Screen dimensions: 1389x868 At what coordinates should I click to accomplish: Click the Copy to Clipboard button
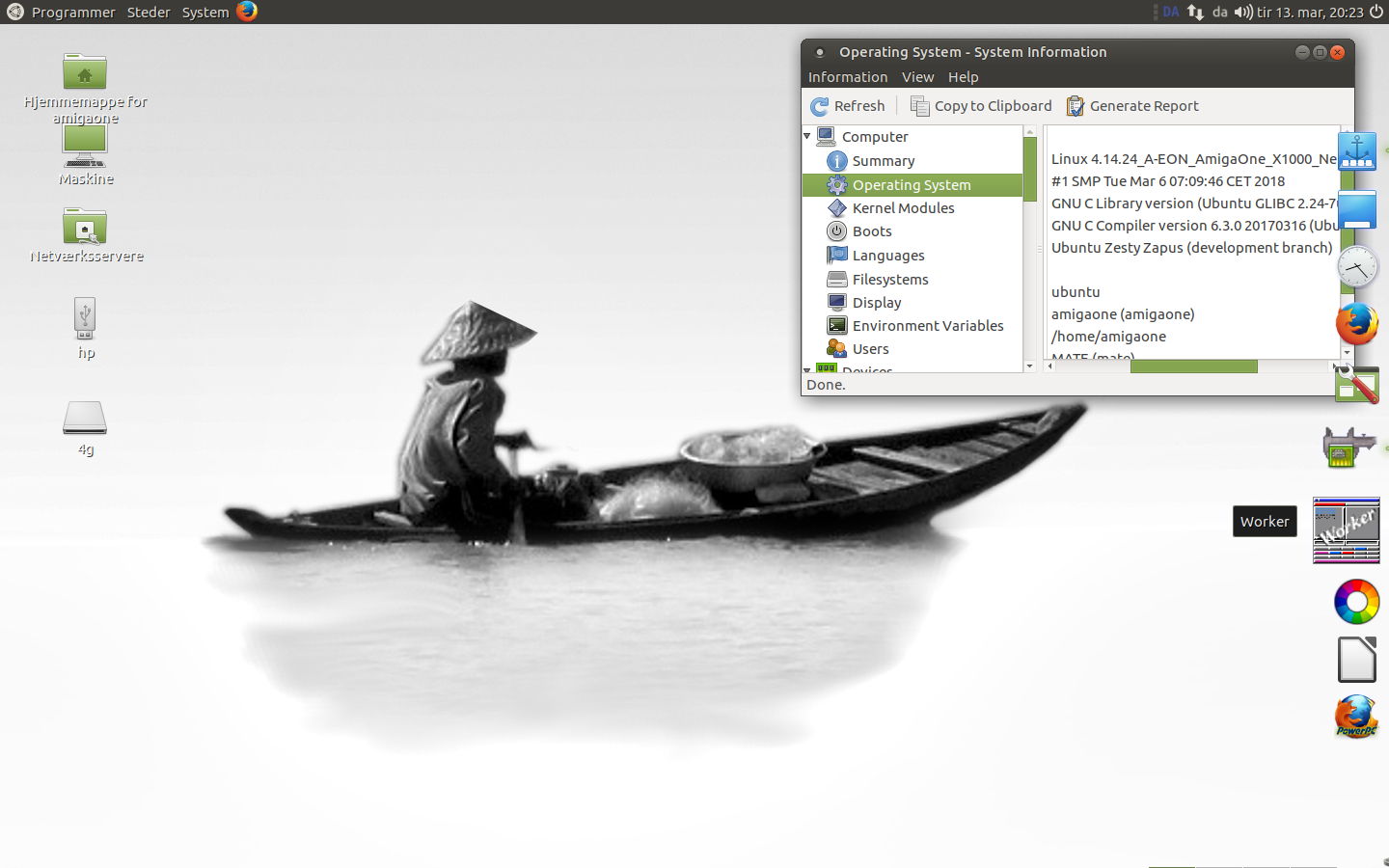(981, 106)
